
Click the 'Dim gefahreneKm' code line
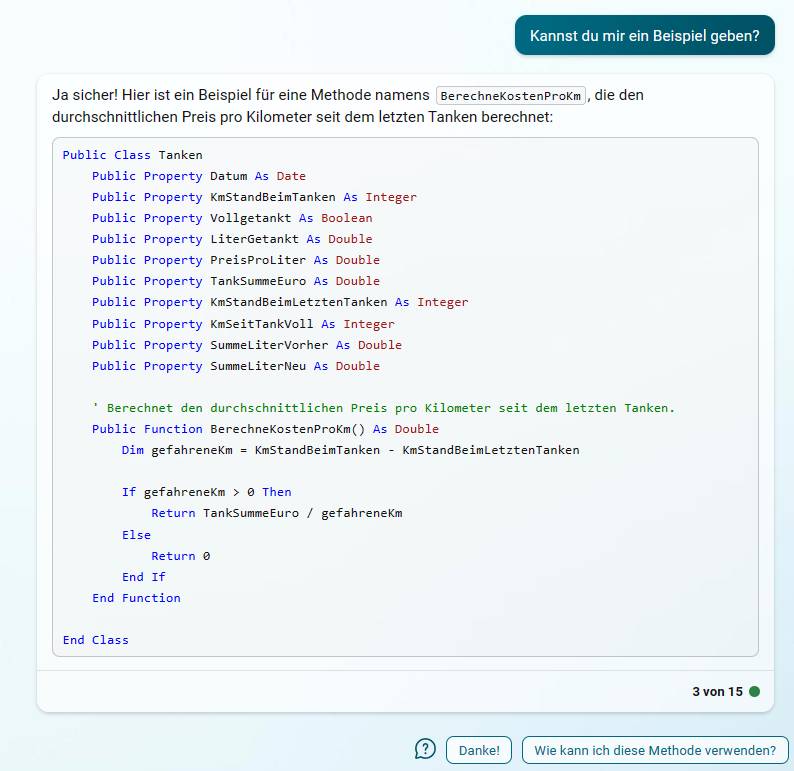[x=350, y=450]
